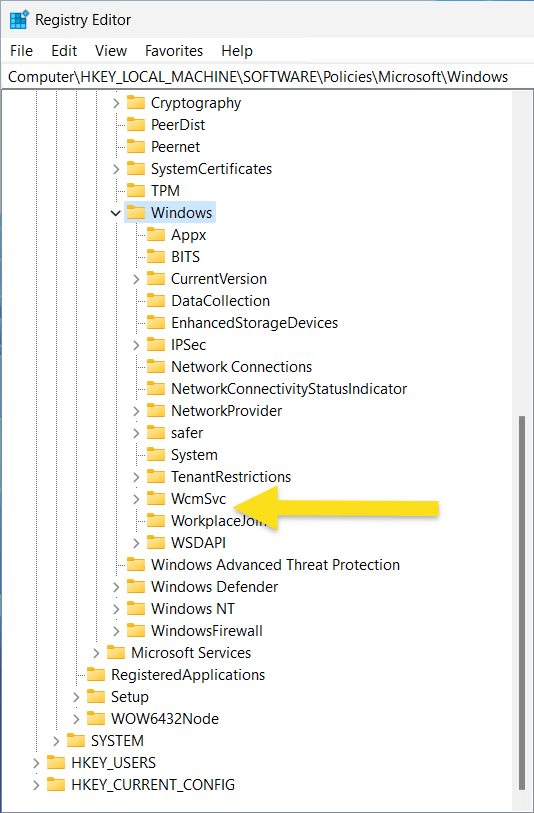
Task: Click the DataCollection folder icon
Action: pos(156,300)
